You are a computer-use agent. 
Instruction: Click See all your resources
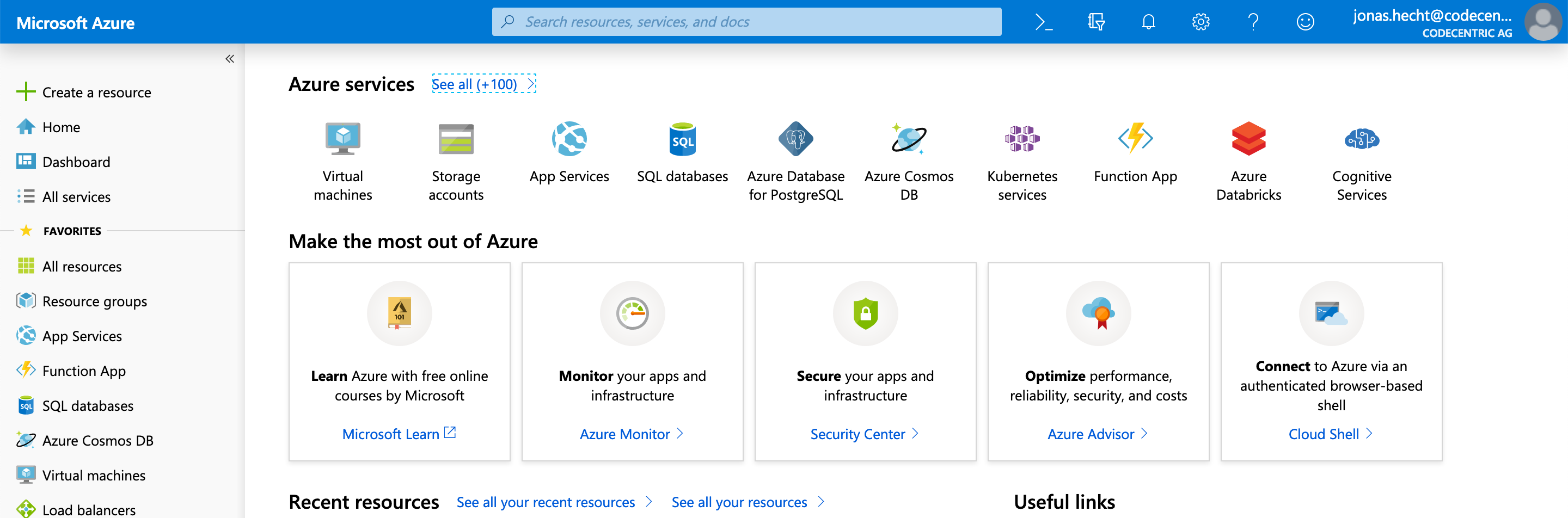coord(748,502)
